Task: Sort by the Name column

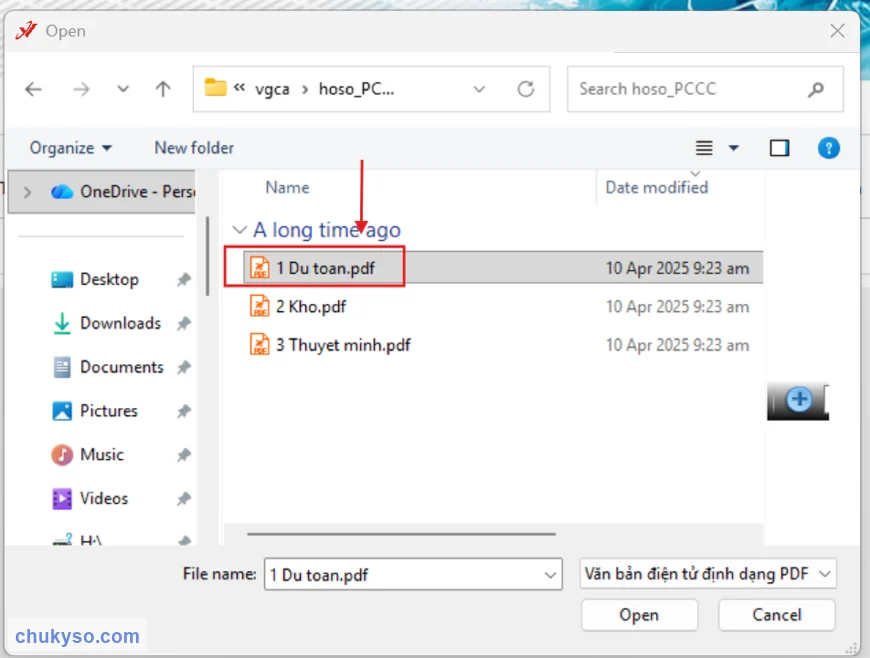Action: click(x=287, y=188)
